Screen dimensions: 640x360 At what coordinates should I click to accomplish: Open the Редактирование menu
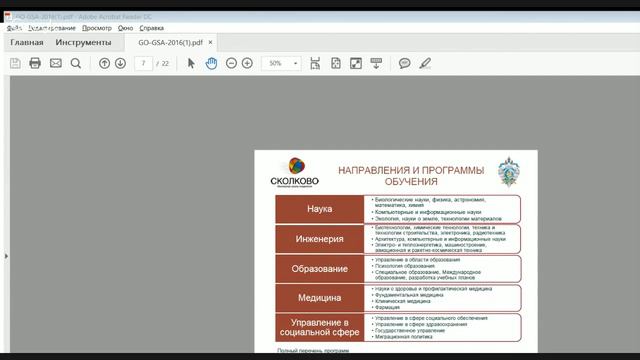52,28
